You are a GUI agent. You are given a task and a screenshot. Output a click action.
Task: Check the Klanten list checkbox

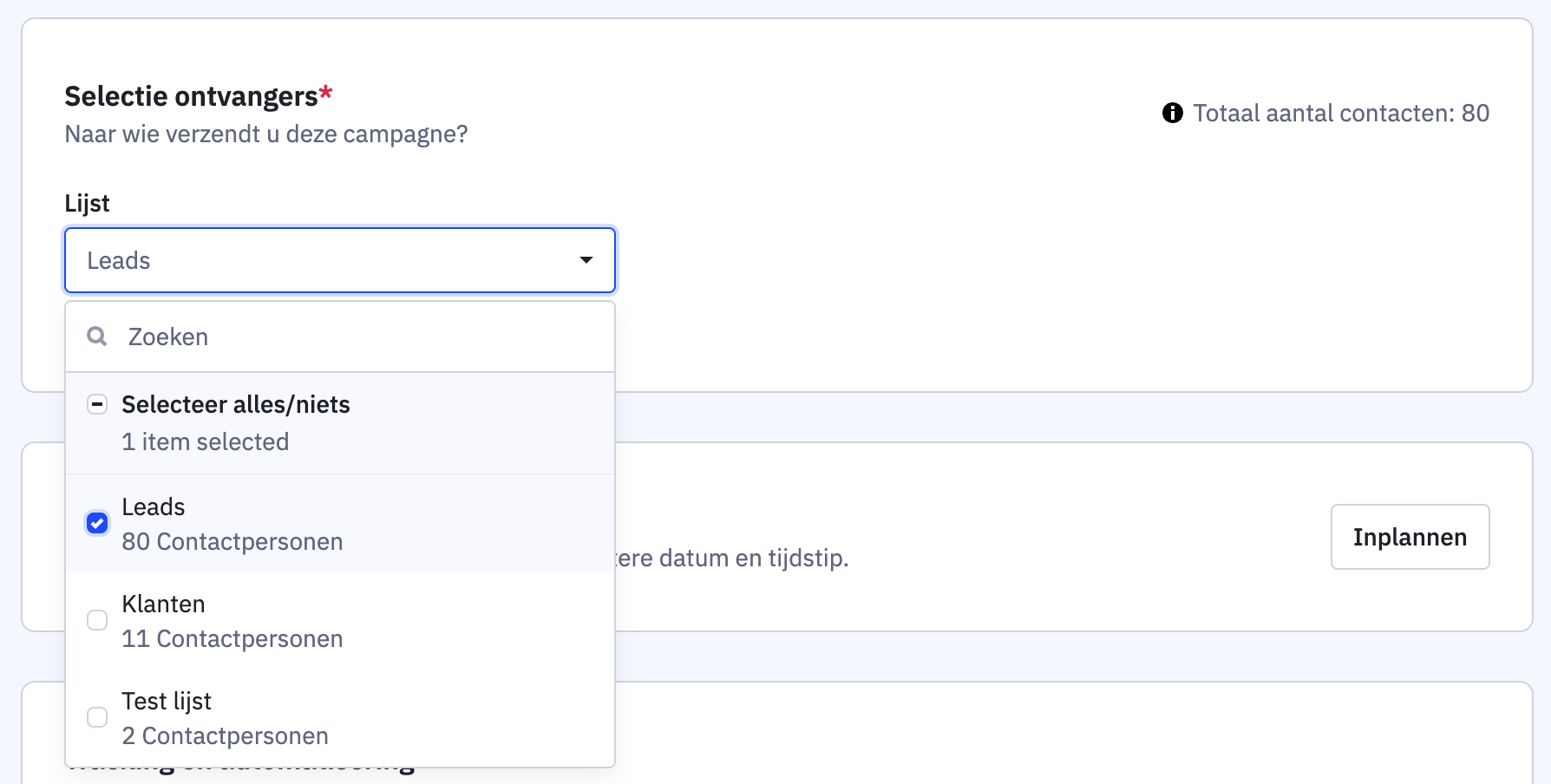pyautogui.click(x=97, y=620)
